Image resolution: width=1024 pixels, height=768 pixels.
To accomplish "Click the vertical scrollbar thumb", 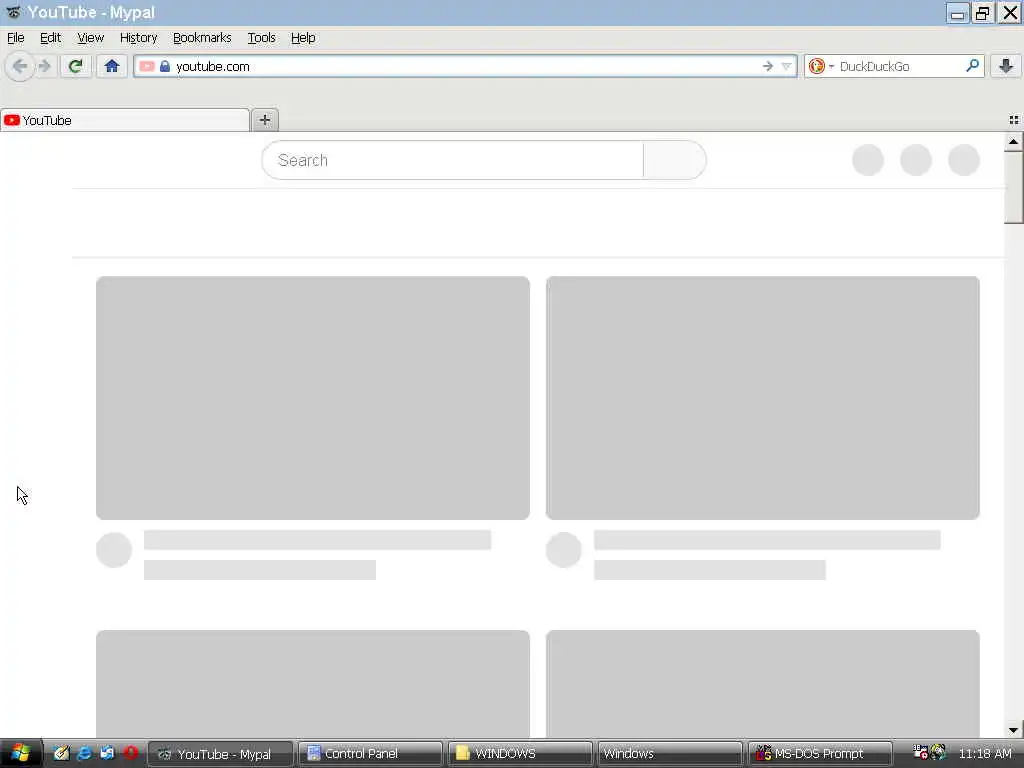I will pyautogui.click(x=1013, y=188).
